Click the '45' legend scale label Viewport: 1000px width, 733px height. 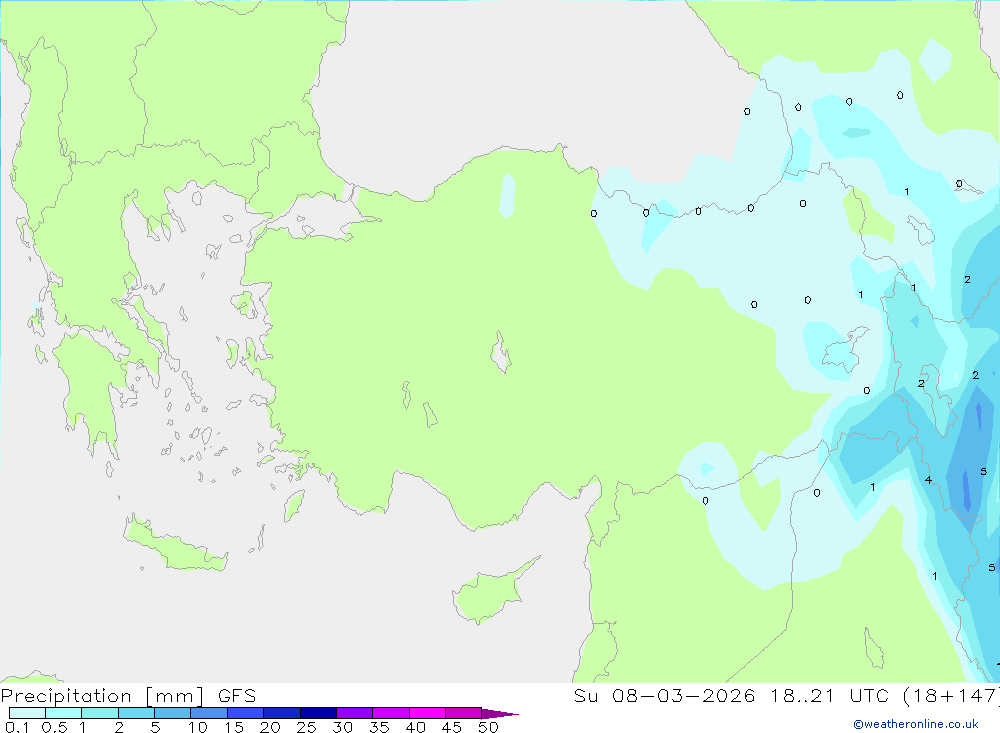tap(452, 727)
